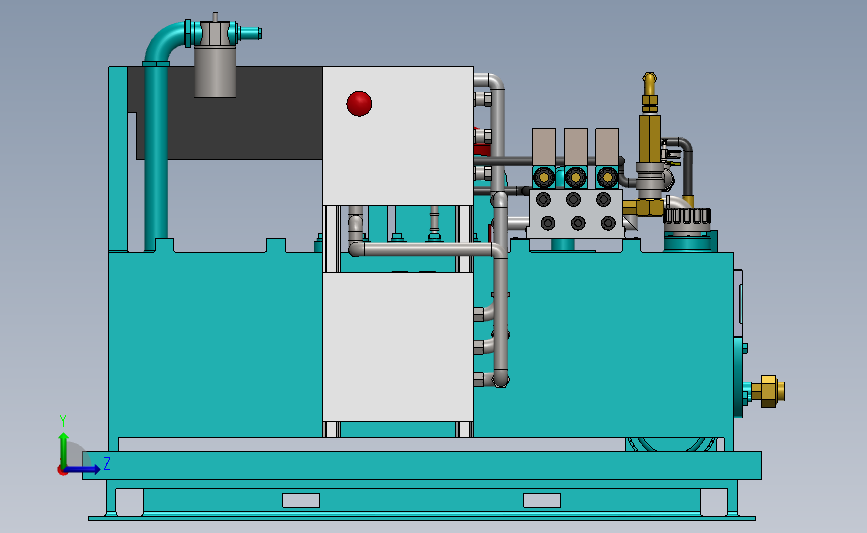Select the tall brass relief valve body

[650, 138]
